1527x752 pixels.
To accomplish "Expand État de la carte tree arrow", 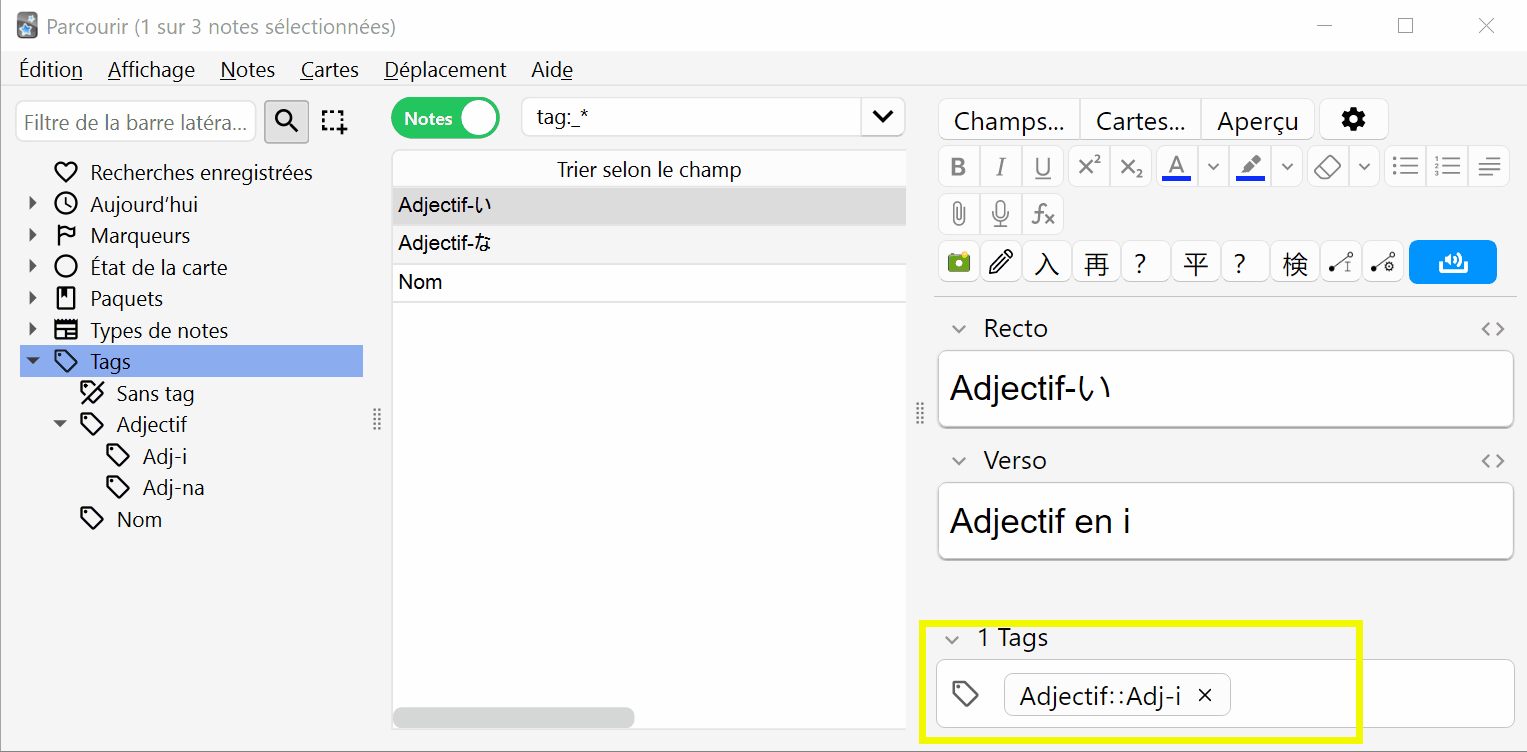I will pyautogui.click(x=33, y=267).
